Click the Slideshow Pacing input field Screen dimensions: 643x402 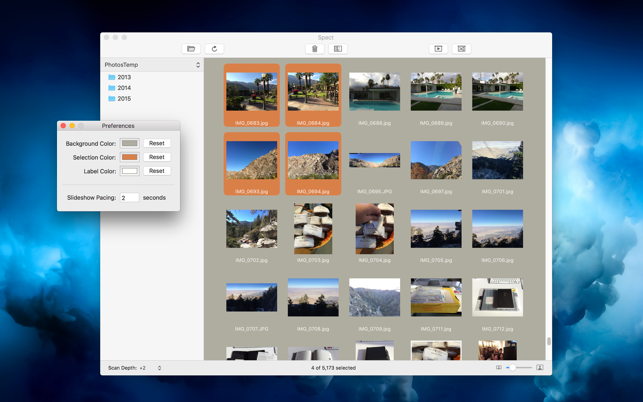tap(129, 198)
